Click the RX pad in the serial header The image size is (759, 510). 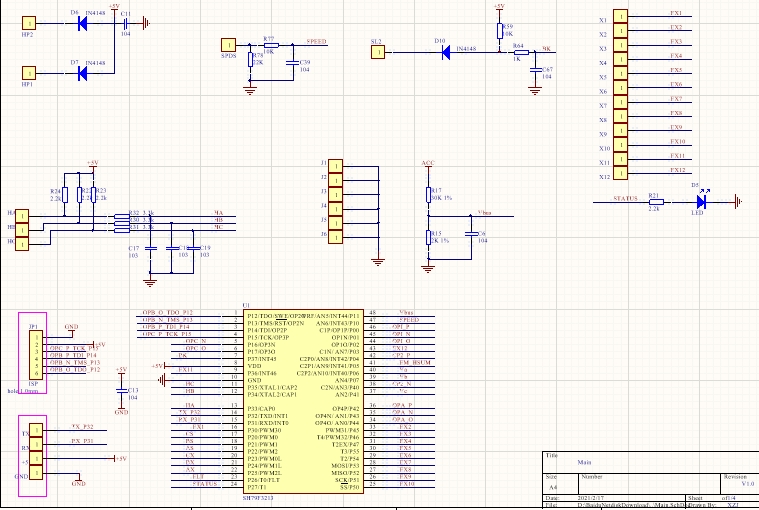[x=36, y=444]
